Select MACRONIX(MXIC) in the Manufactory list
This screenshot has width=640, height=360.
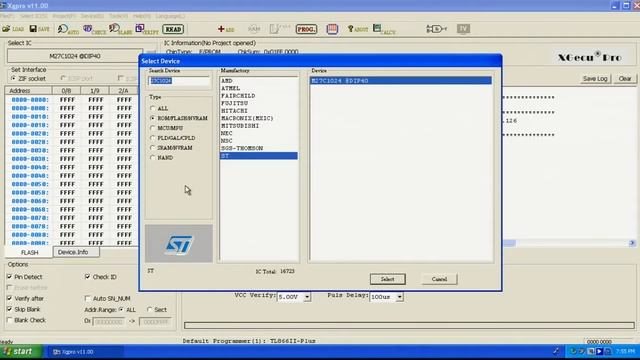point(258,118)
